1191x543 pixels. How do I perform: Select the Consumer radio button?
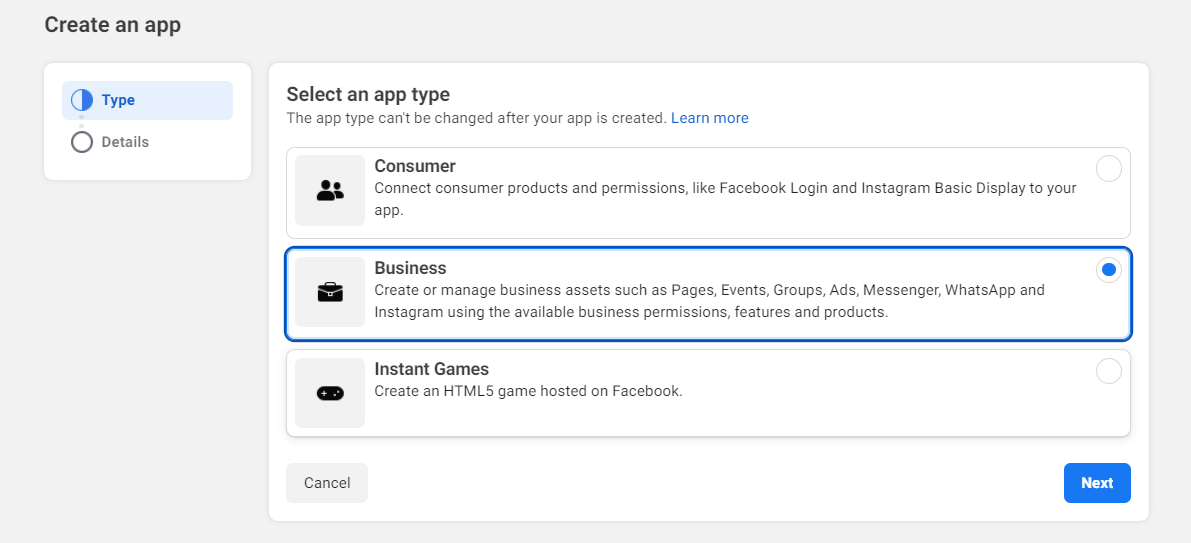click(x=1108, y=169)
